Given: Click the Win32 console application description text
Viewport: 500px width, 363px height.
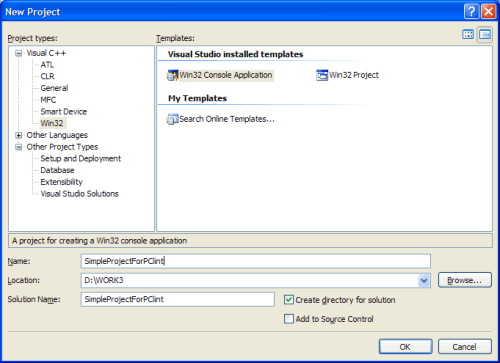Looking at the screenshot, I should [100, 241].
